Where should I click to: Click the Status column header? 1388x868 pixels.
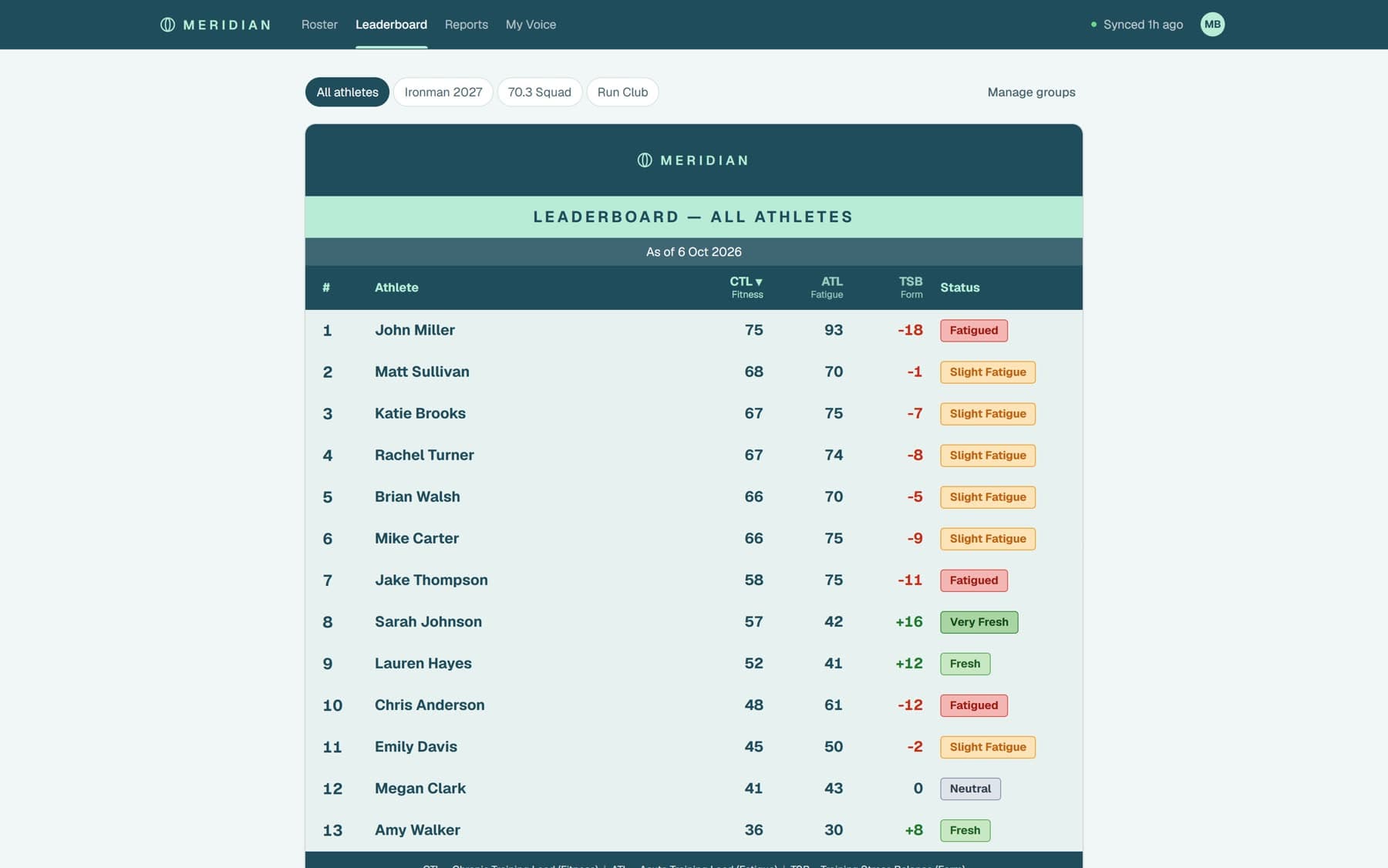(959, 288)
